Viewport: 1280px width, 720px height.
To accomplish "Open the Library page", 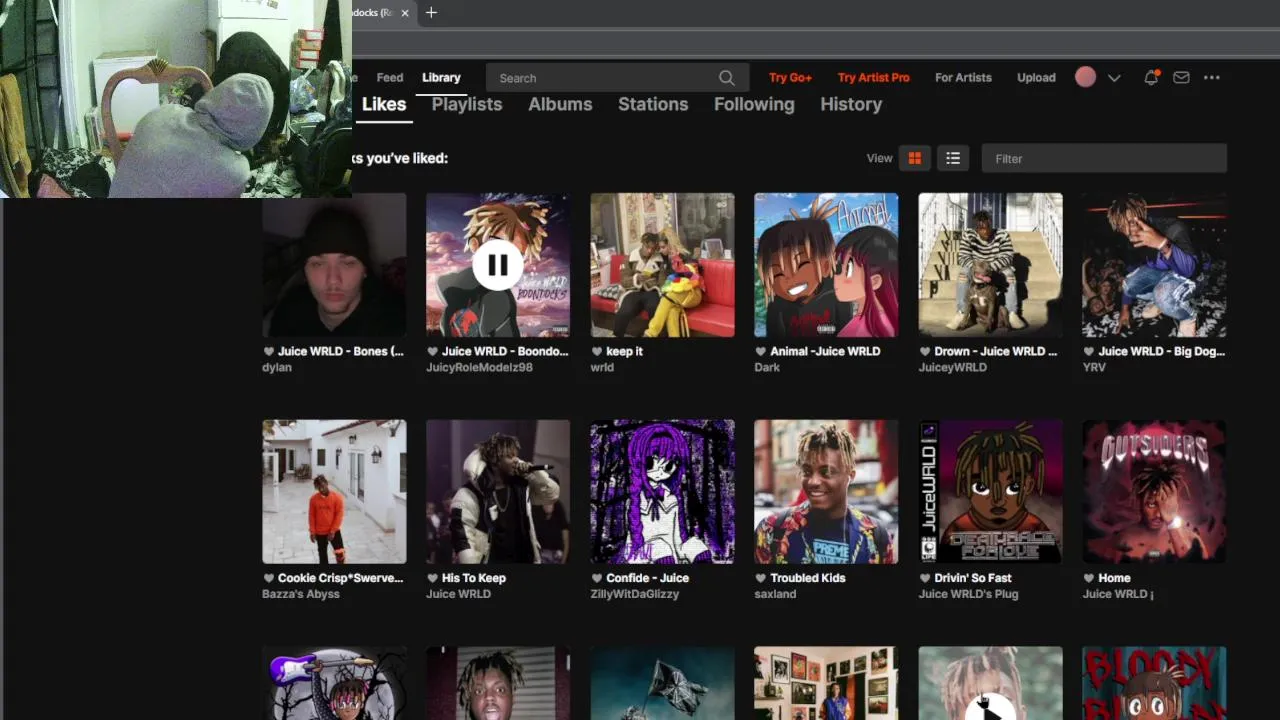I will tap(441, 77).
